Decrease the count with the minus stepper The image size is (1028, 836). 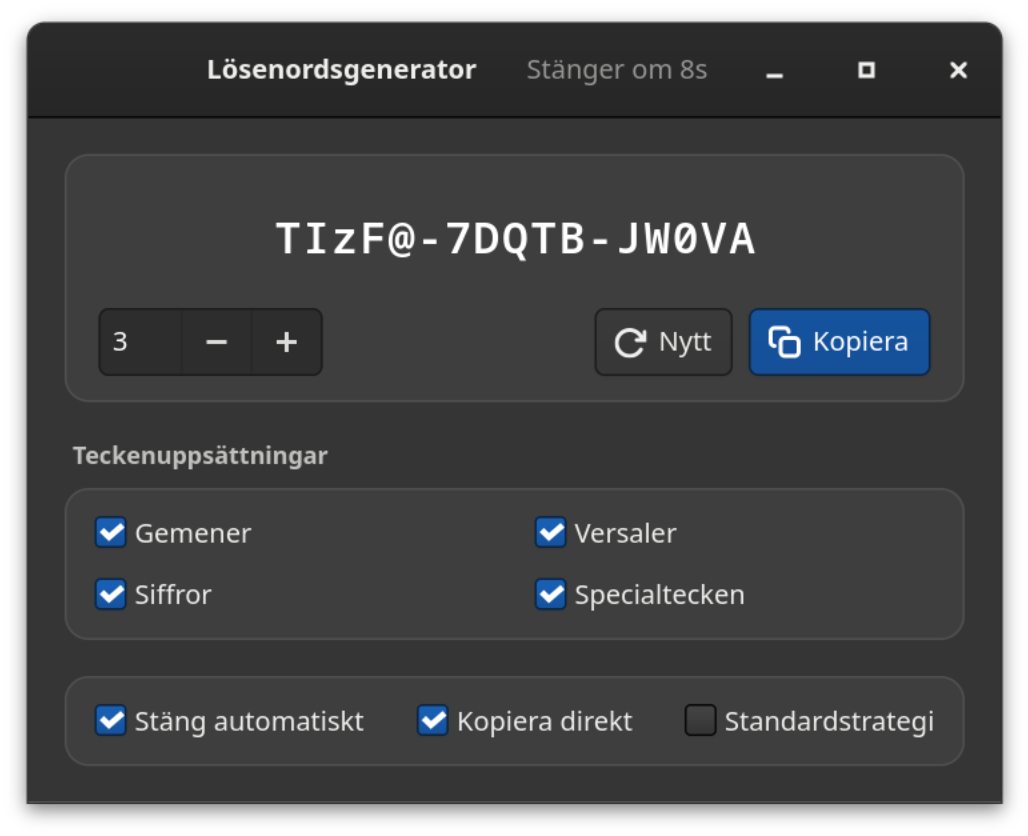216,342
